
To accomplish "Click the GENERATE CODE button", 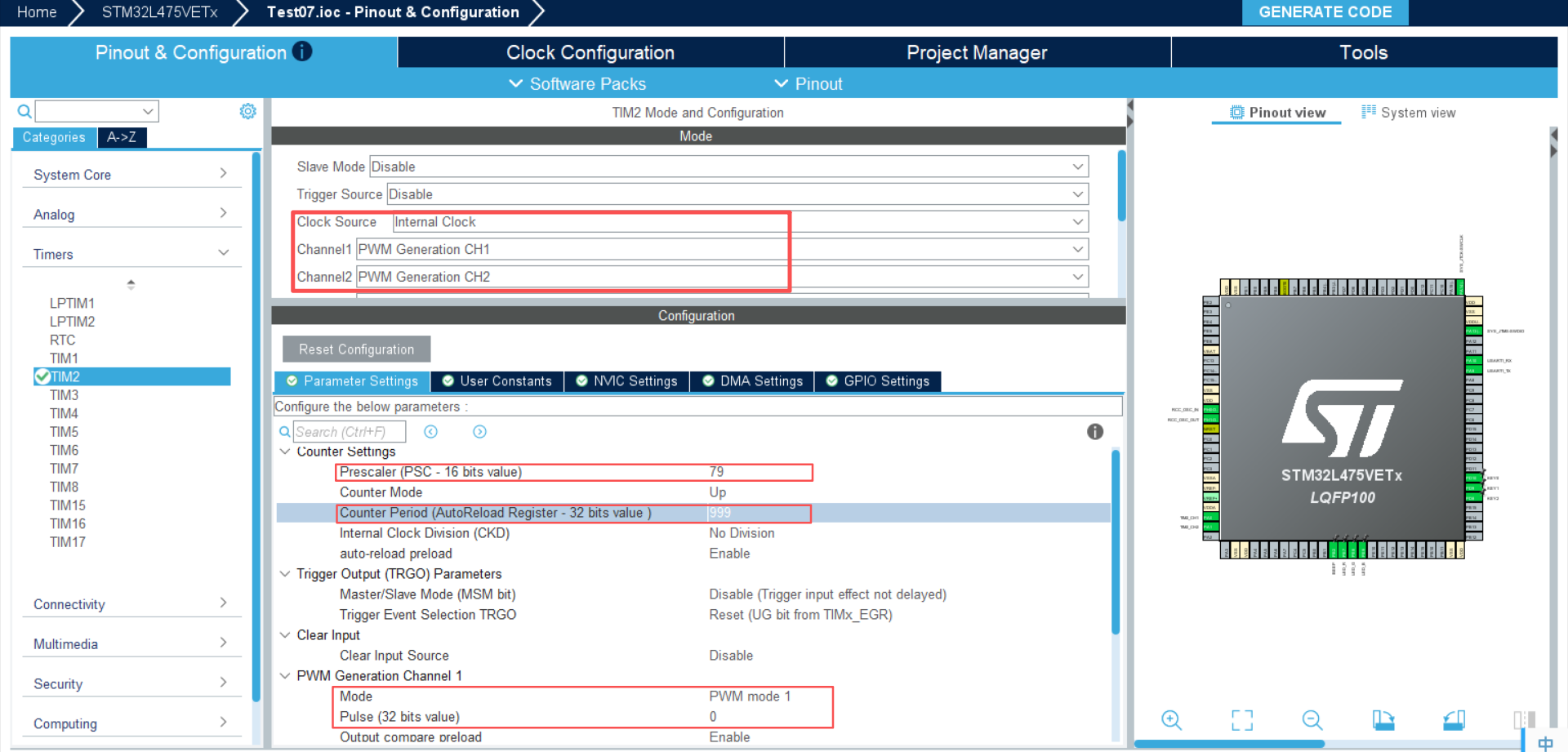I will [1325, 12].
